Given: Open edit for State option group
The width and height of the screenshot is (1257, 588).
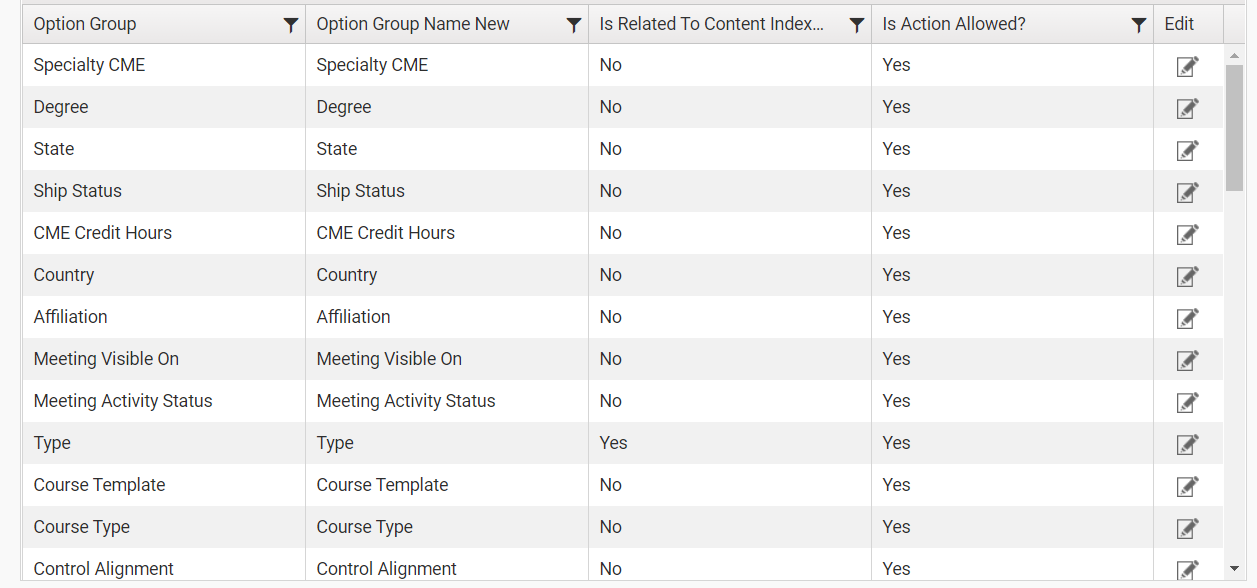Looking at the screenshot, I should click(1187, 150).
